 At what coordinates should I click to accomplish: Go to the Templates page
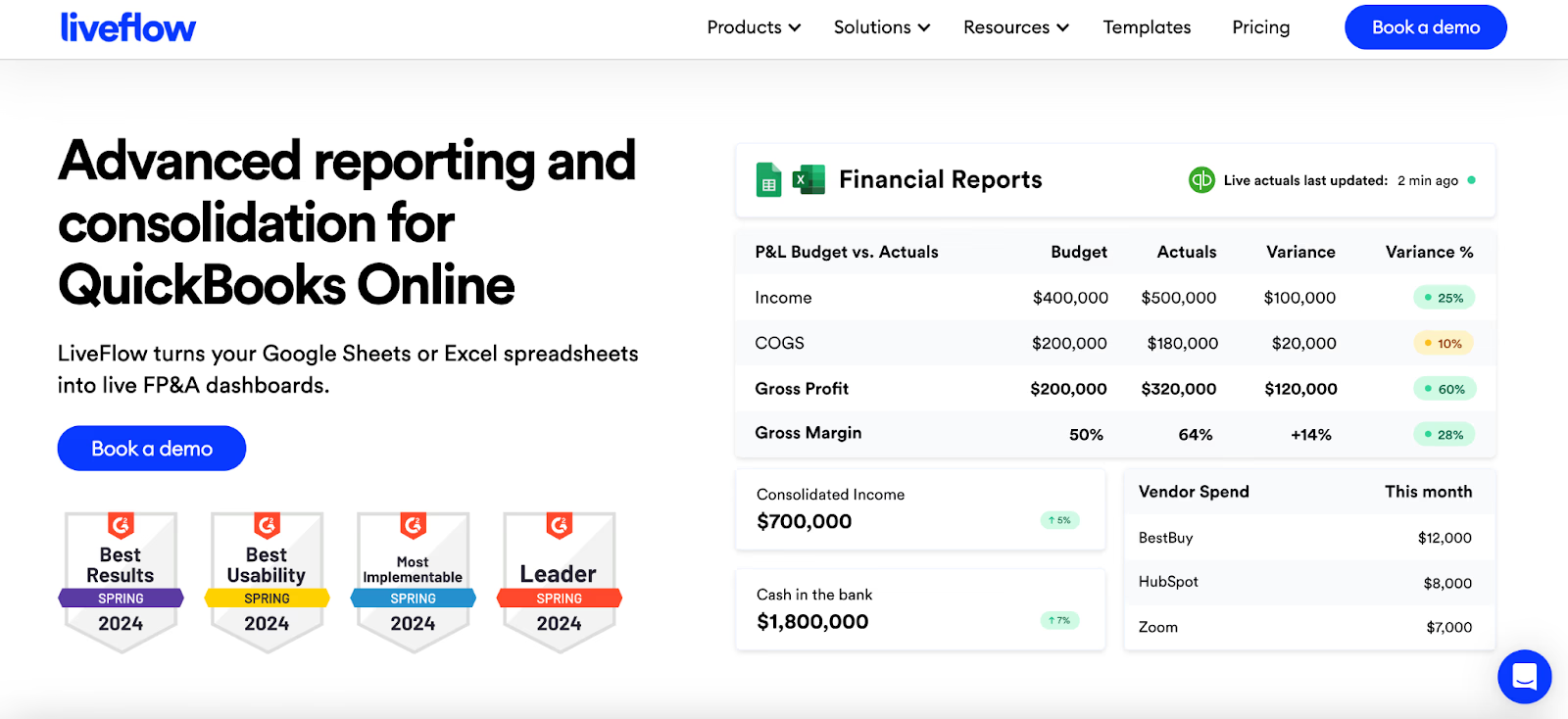pos(1147,27)
